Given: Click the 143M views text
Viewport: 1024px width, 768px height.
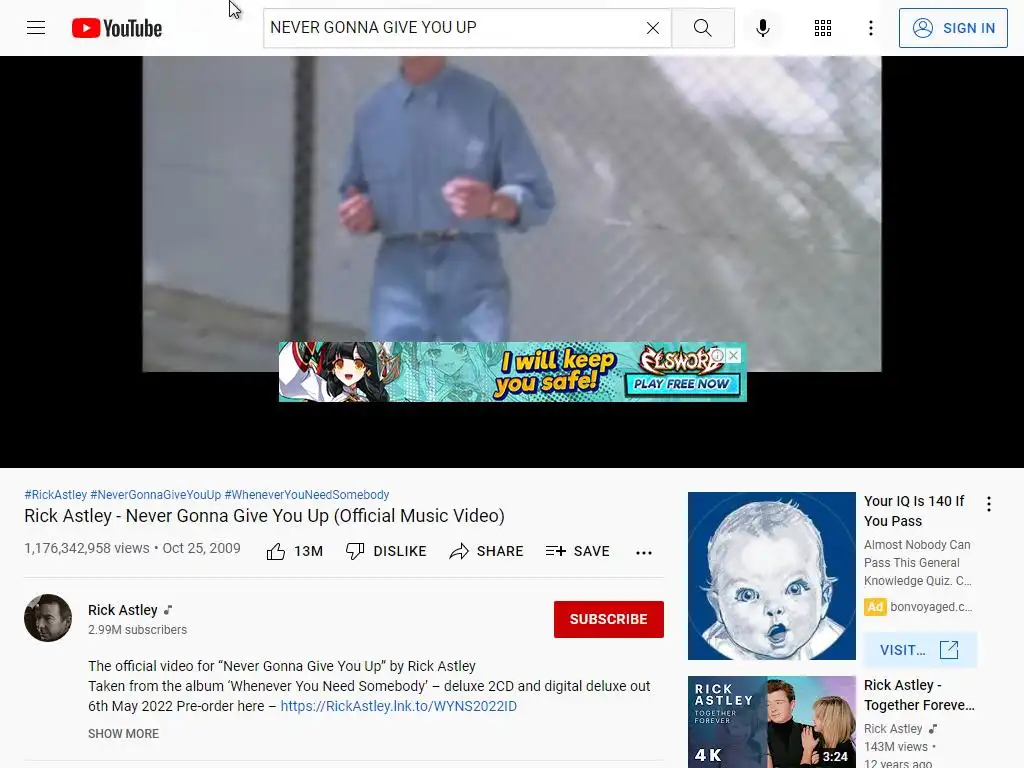Looking at the screenshot, I should point(896,746).
